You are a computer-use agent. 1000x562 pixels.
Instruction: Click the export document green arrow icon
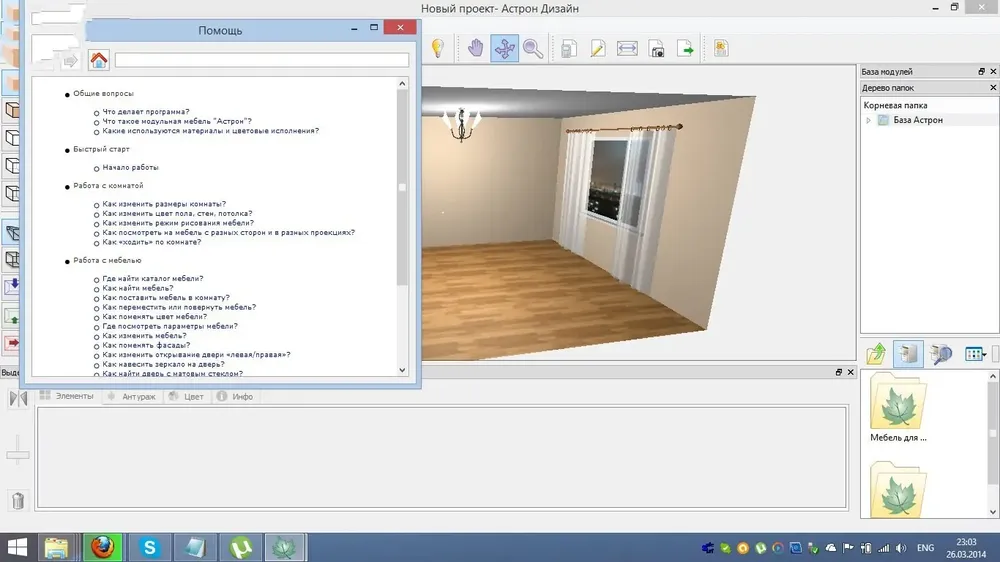(685, 48)
